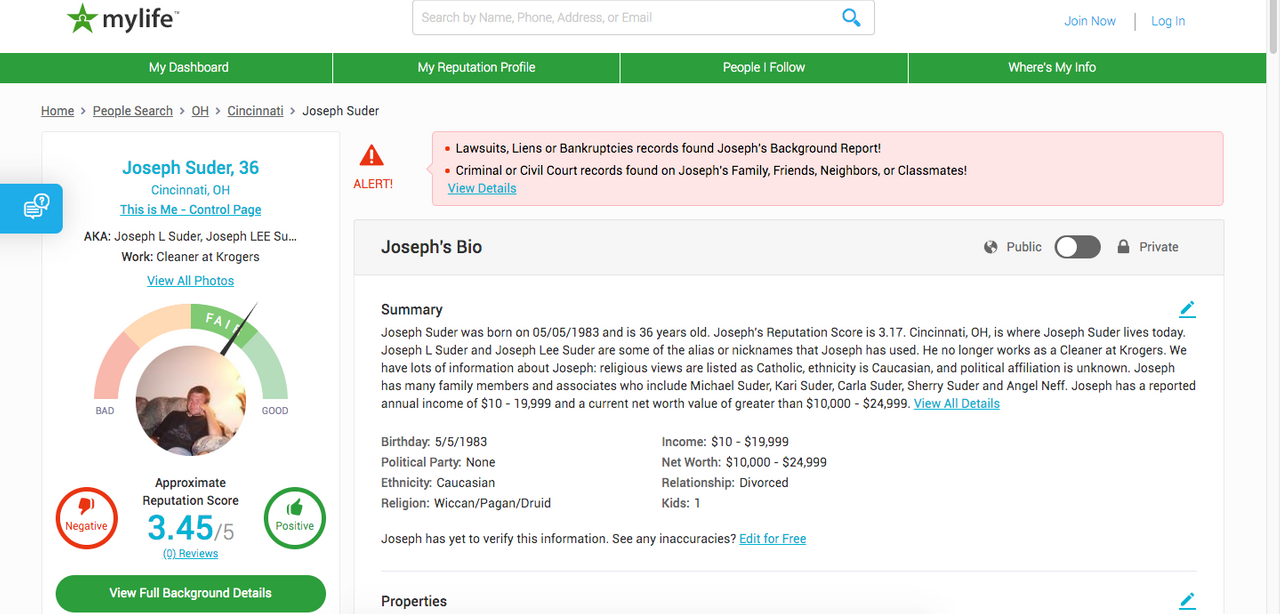This screenshot has height=614, width=1280.
Task: Edit Properties with the pencil icon
Action: (1187, 601)
